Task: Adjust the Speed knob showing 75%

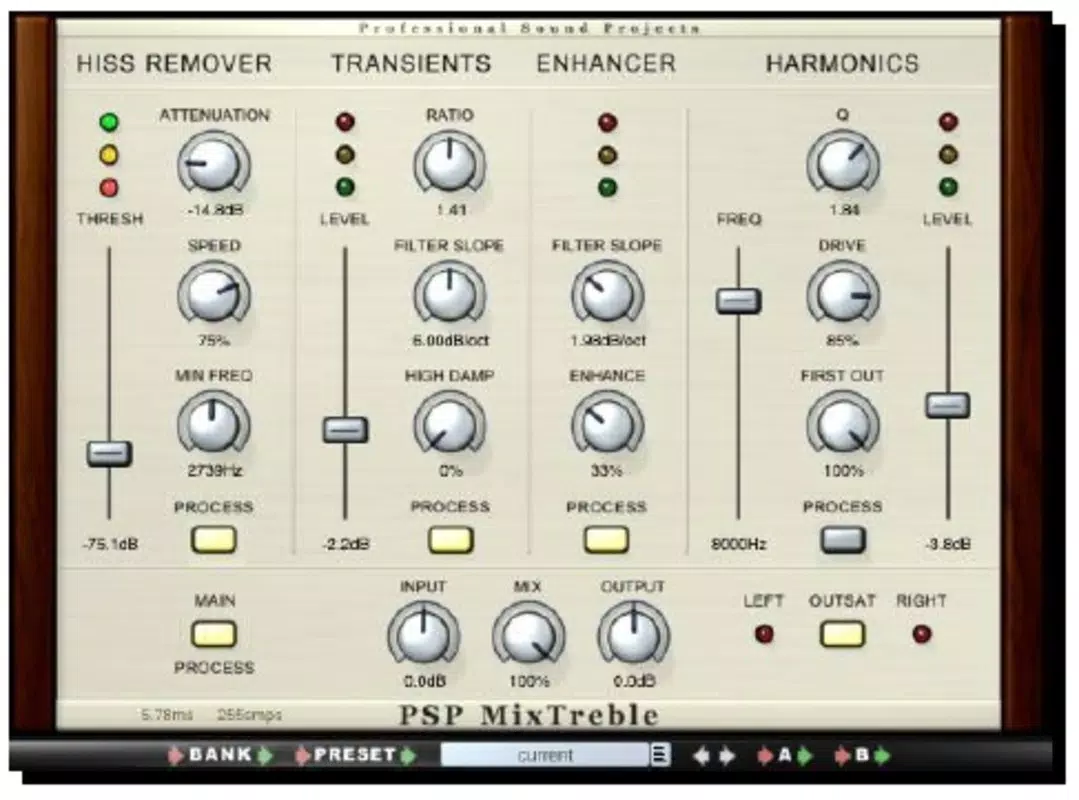Action: coord(213,294)
